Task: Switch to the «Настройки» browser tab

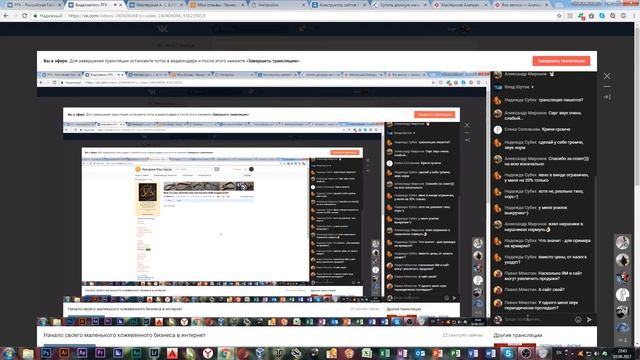Action: (x=278, y=5)
